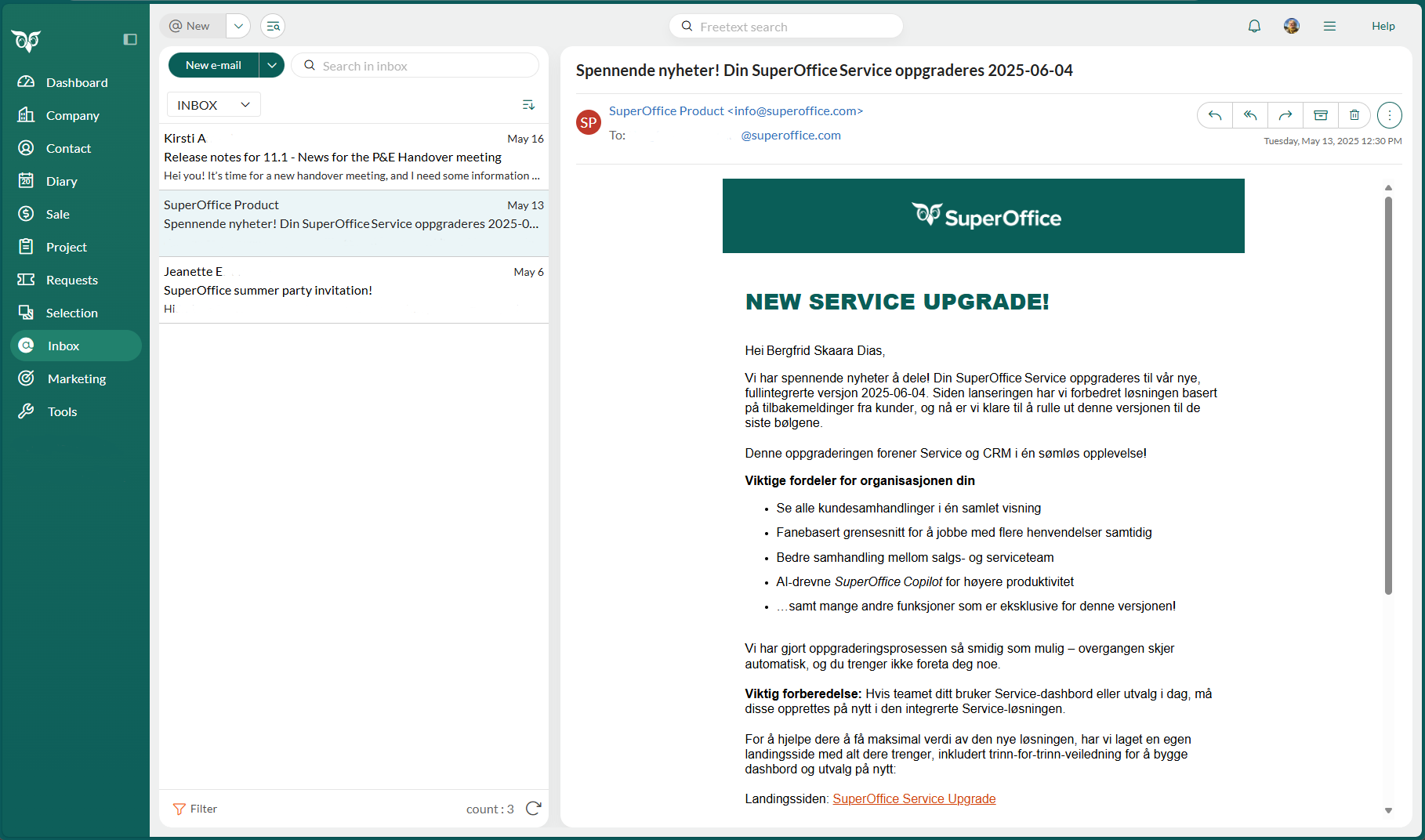This screenshot has height=840, width=1425.
Task: Click the Tools wrench icon
Action: pos(26,411)
